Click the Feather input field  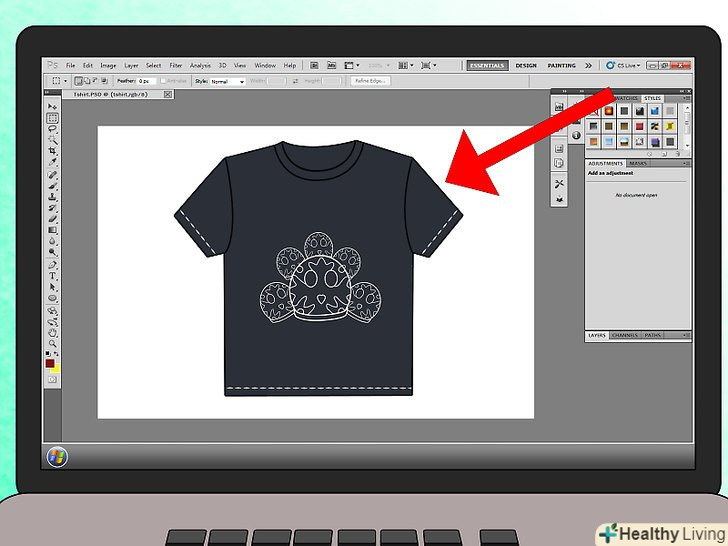144,81
